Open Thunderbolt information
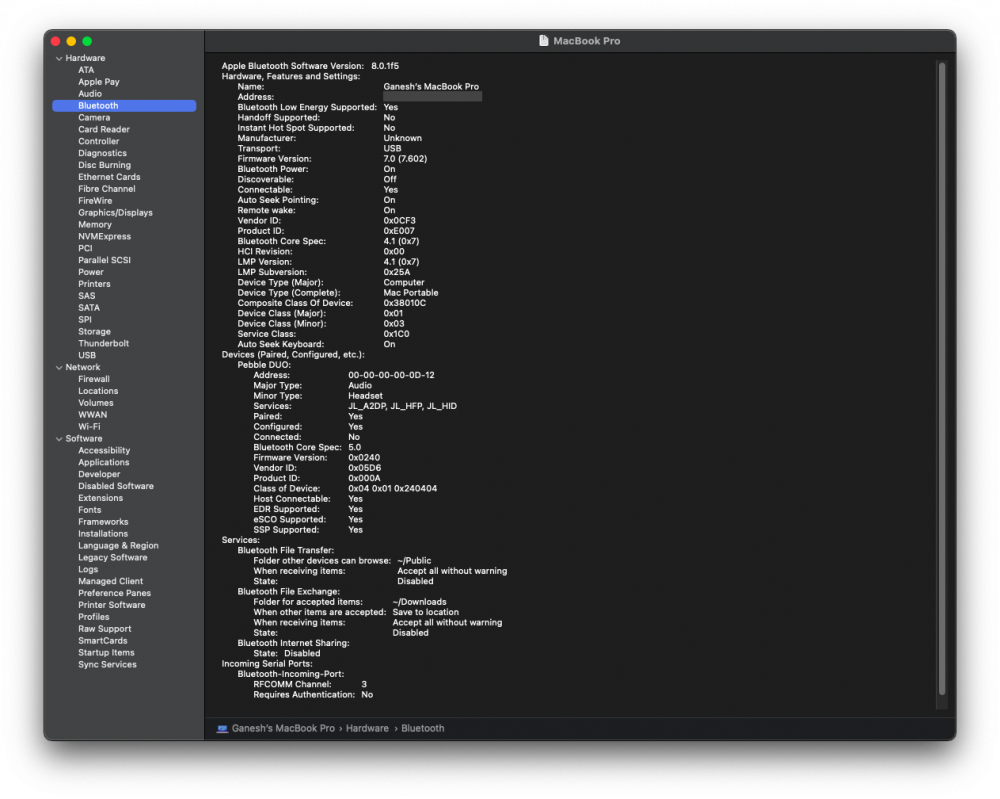Screen dimensions: 1000x799 [103, 344]
